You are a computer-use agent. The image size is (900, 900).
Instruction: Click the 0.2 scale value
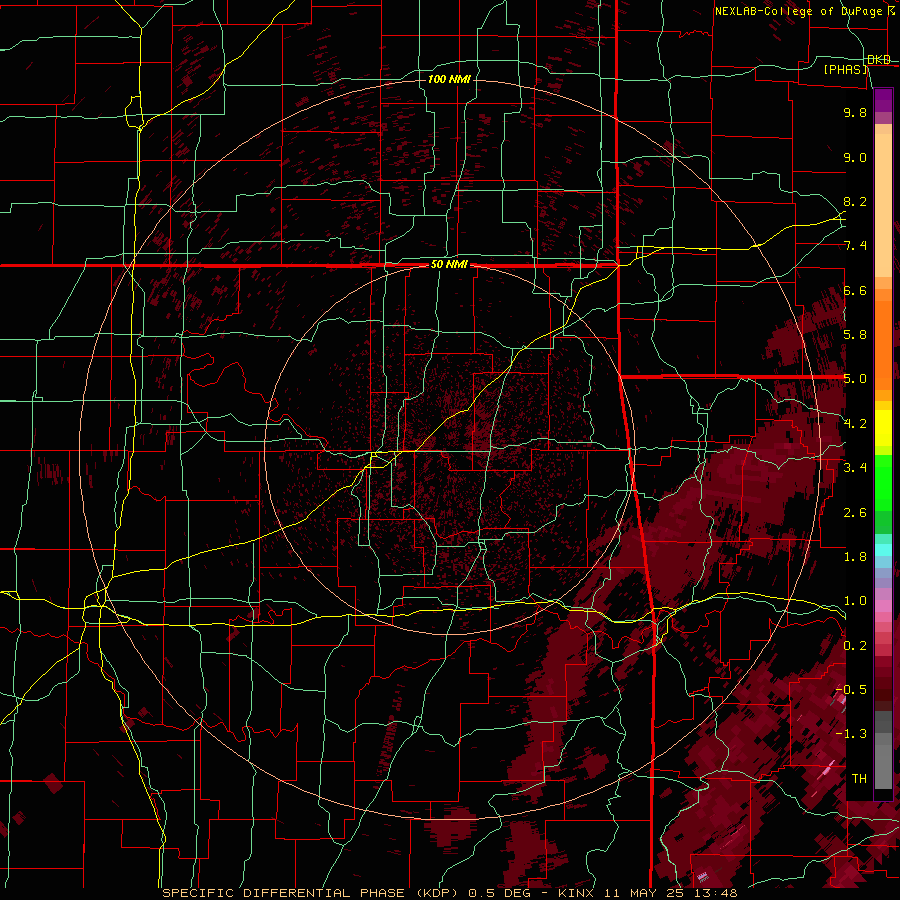tap(855, 646)
